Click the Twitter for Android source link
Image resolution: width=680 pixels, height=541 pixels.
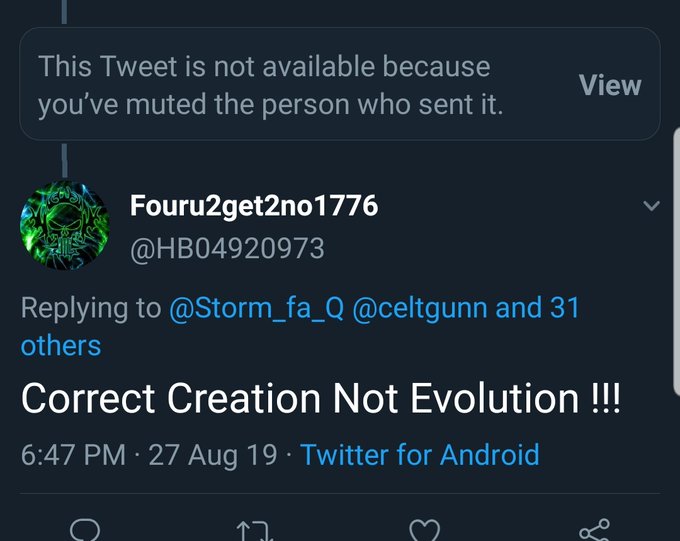(420, 455)
